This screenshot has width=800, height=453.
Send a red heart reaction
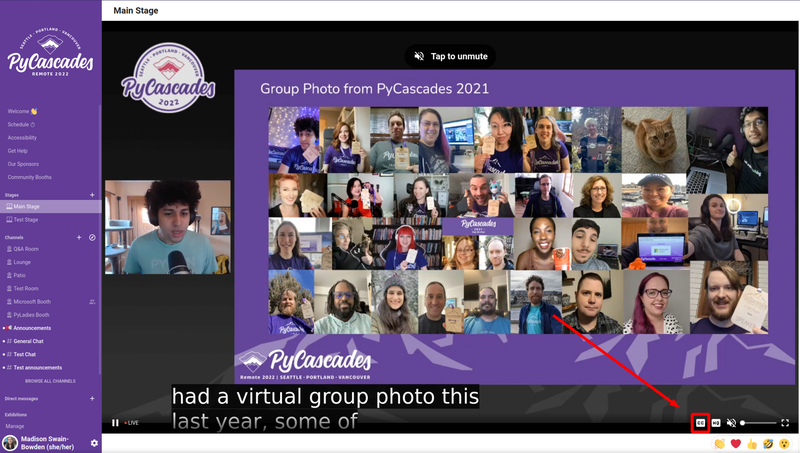(x=735, y=443)
